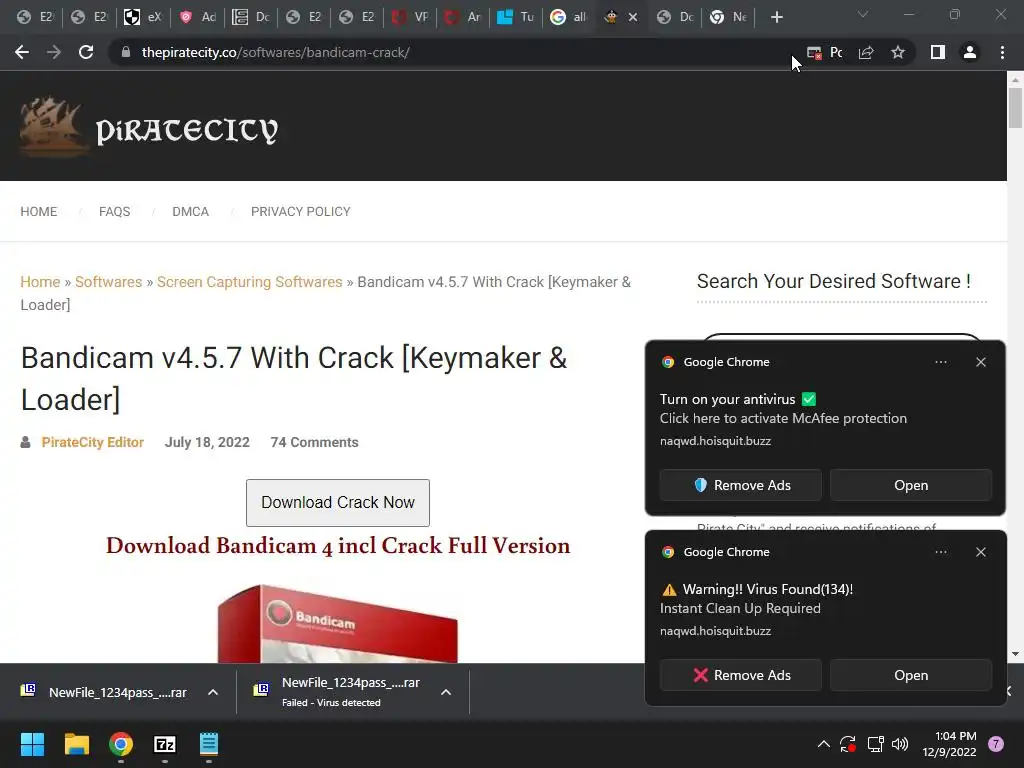Open the Chrome three-dot menu
The image size is (1024, 768).
click(x=1002, y=52)
